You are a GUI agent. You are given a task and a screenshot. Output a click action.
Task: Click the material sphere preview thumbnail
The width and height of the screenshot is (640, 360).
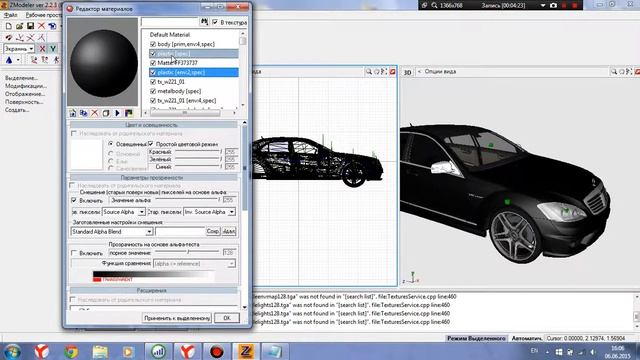point(103,62)
